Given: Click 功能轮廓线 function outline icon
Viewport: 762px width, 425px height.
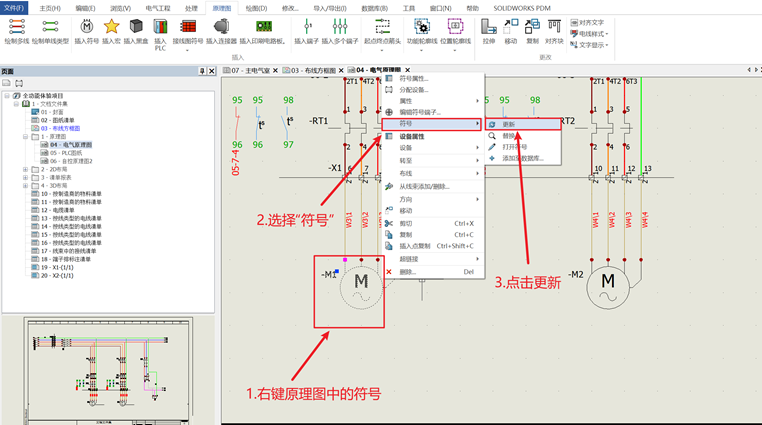Looking at the screenshot, I should [421, 27].
